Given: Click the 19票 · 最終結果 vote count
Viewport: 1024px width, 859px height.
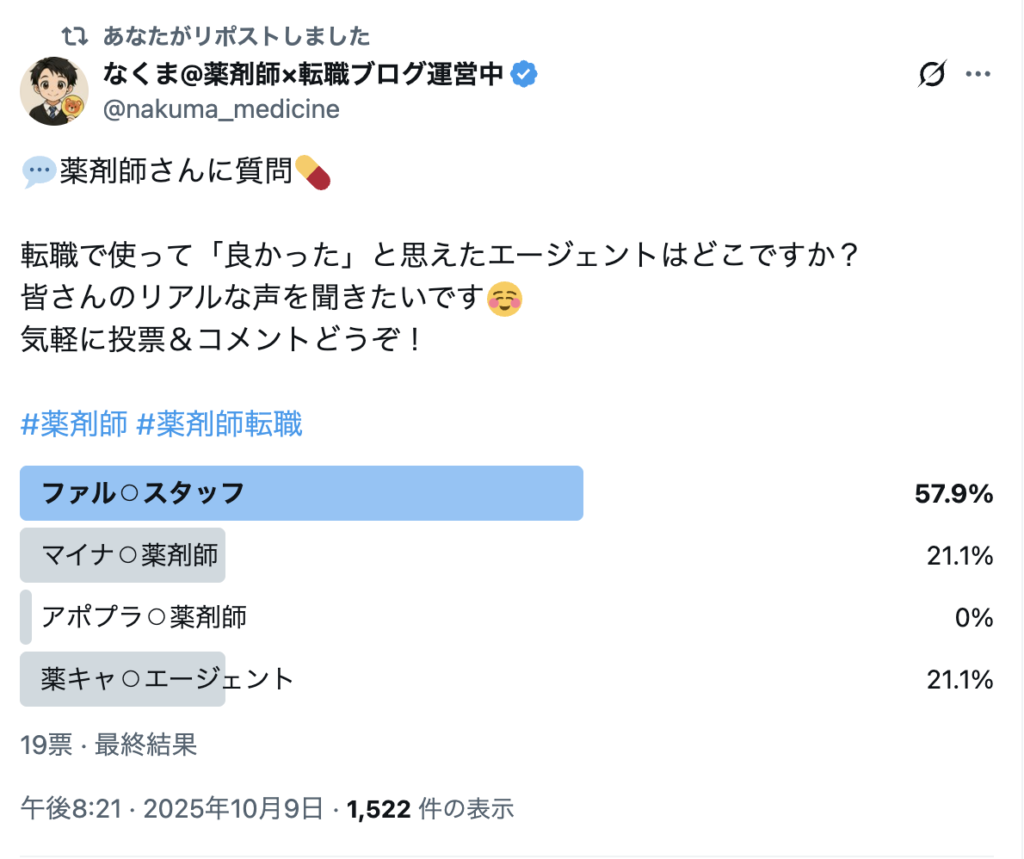Looking at the screenshot, I should pyautogui.click(x=108, y=744).
